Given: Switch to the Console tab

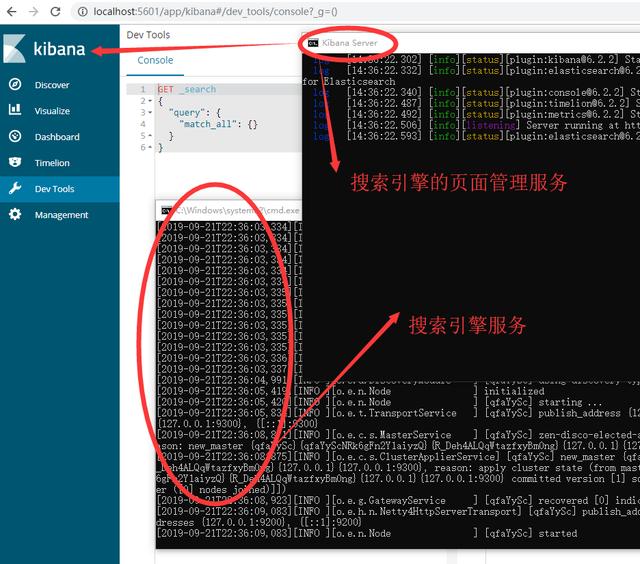Looking at the screenshot, I should point(155,60).
